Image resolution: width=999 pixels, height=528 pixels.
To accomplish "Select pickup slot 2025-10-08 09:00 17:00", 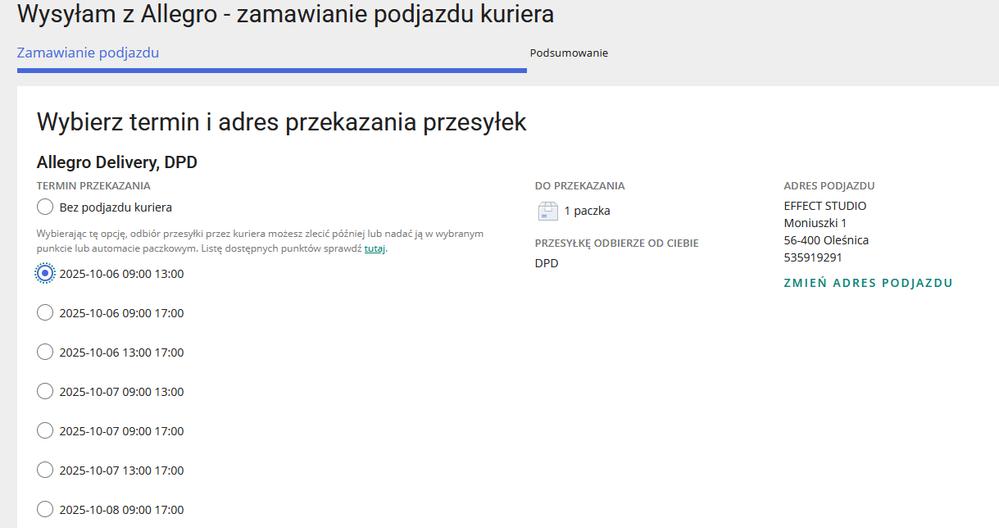I will pos(45,509).
